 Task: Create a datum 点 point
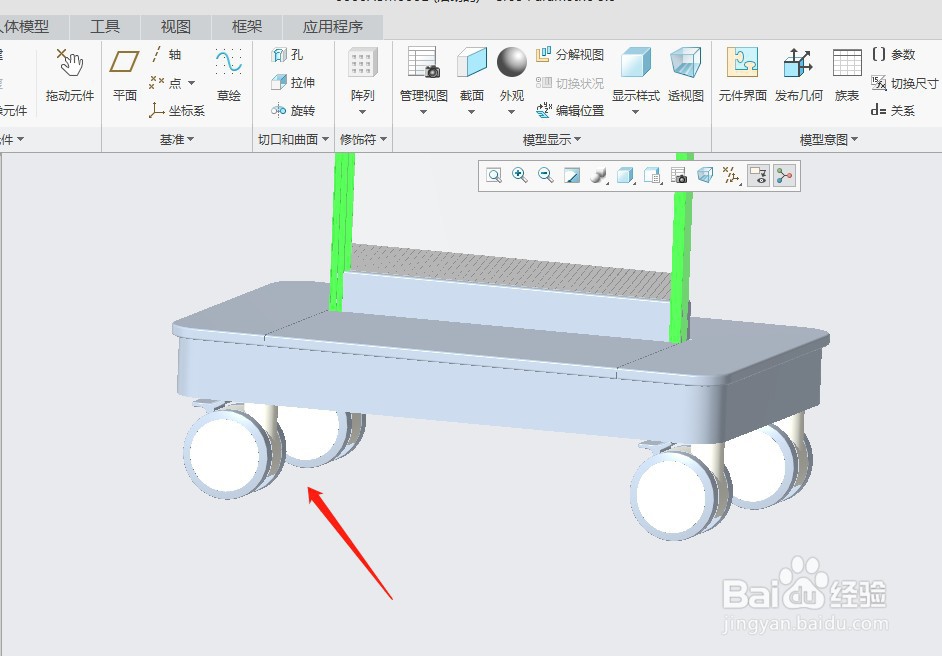coord(166,82)
